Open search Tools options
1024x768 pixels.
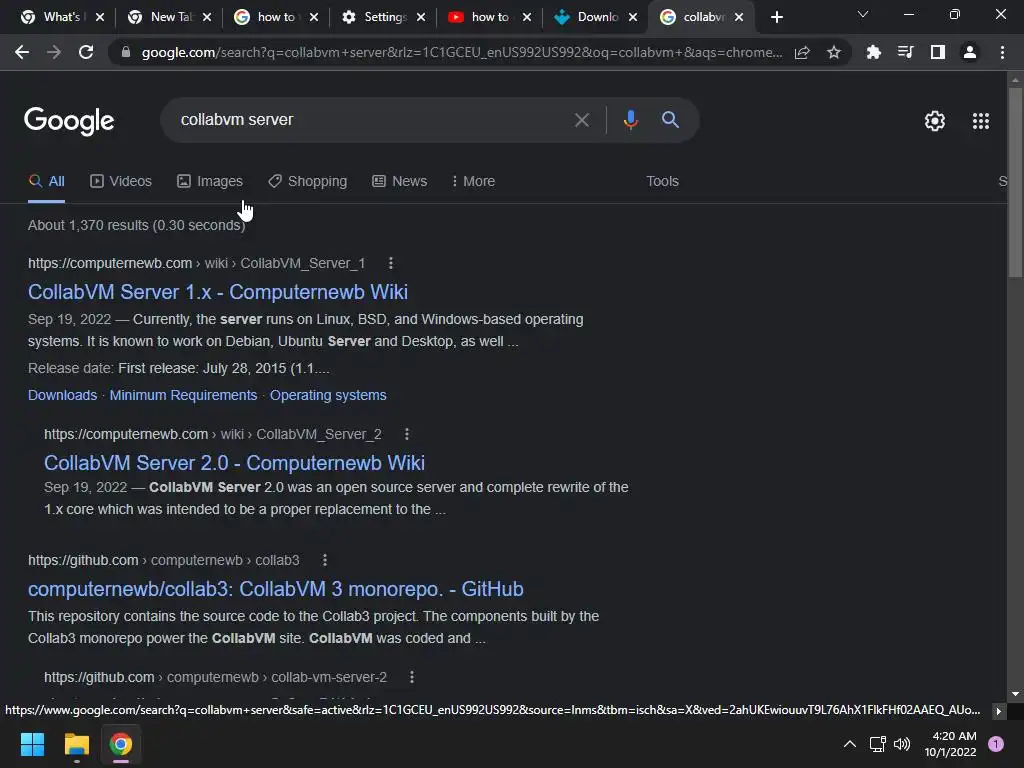point(662,182)
